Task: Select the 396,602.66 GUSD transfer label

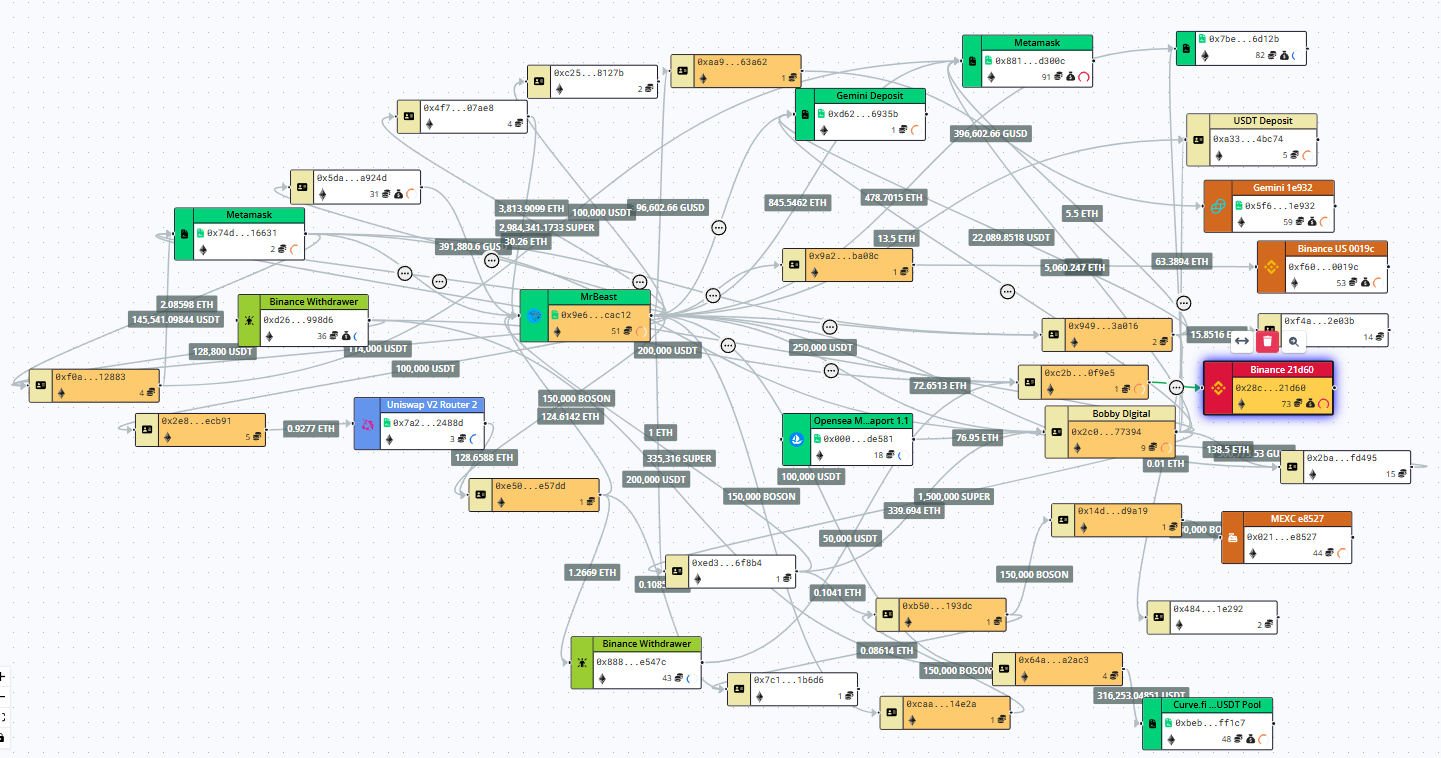Action: pos(990,133)
